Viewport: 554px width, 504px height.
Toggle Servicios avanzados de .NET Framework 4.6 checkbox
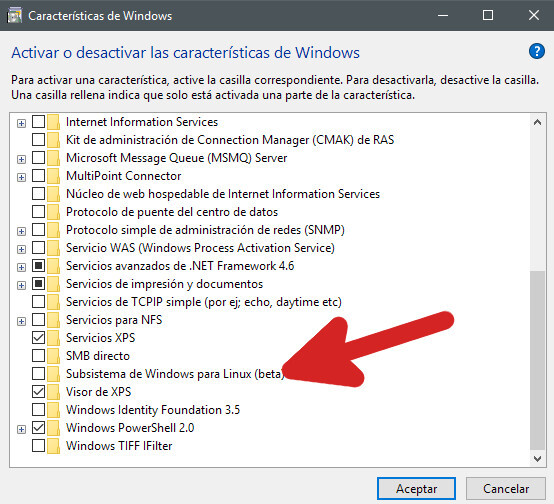coord(38,265)
